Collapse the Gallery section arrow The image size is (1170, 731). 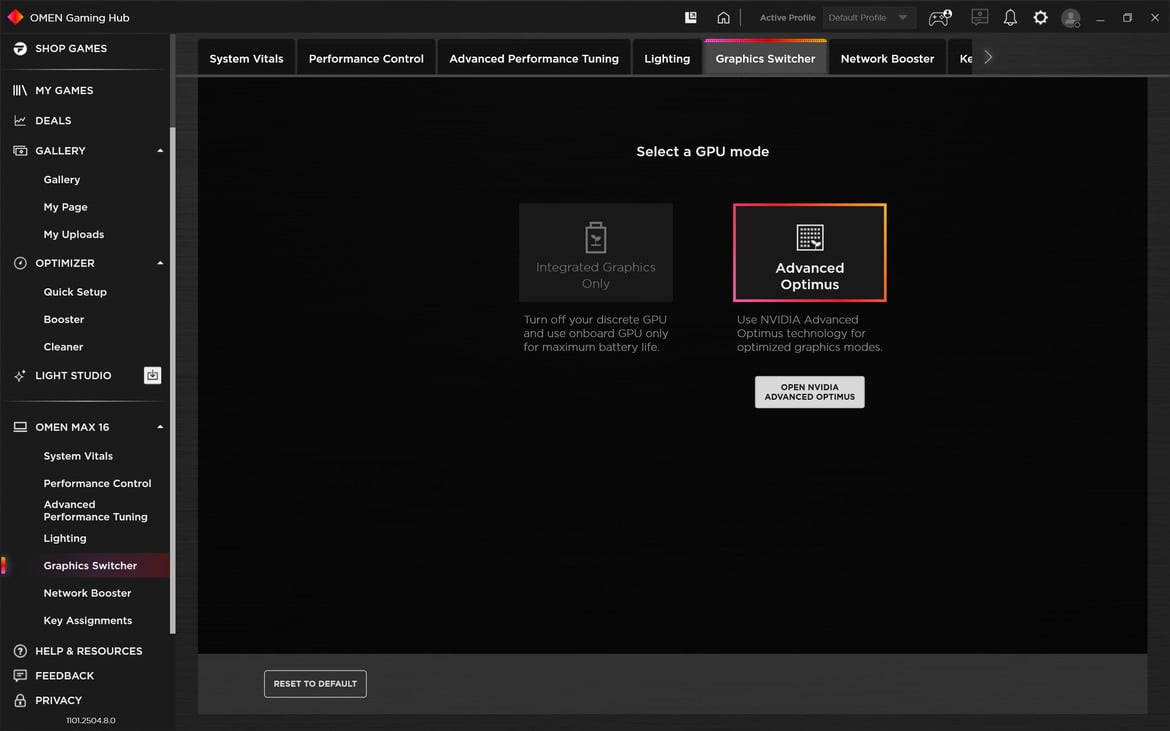[160, 151]
